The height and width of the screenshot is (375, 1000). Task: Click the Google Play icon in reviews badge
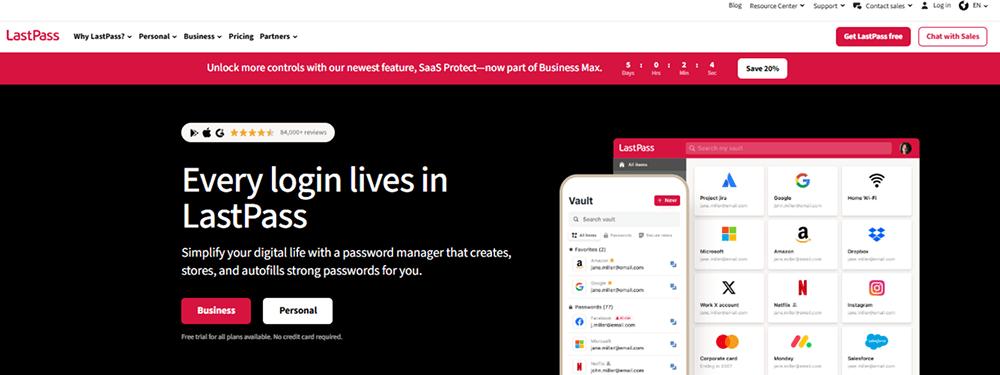click(x=194, y=133)
